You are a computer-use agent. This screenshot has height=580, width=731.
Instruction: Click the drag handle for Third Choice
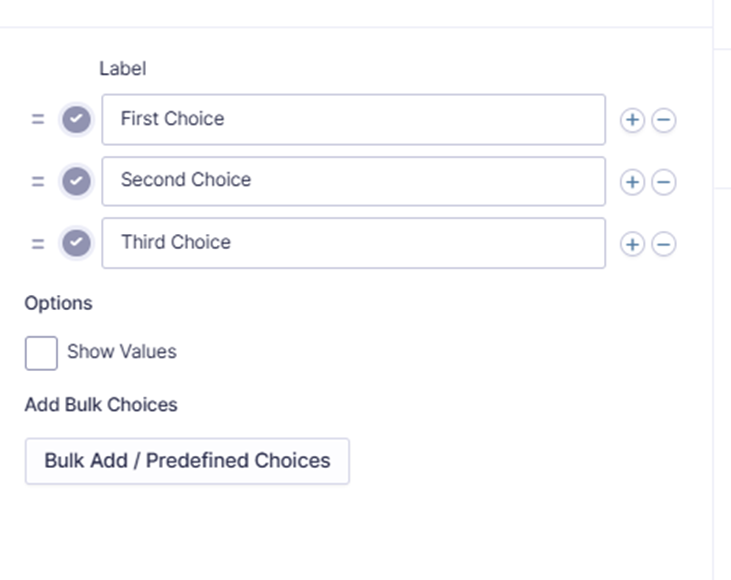38,244
